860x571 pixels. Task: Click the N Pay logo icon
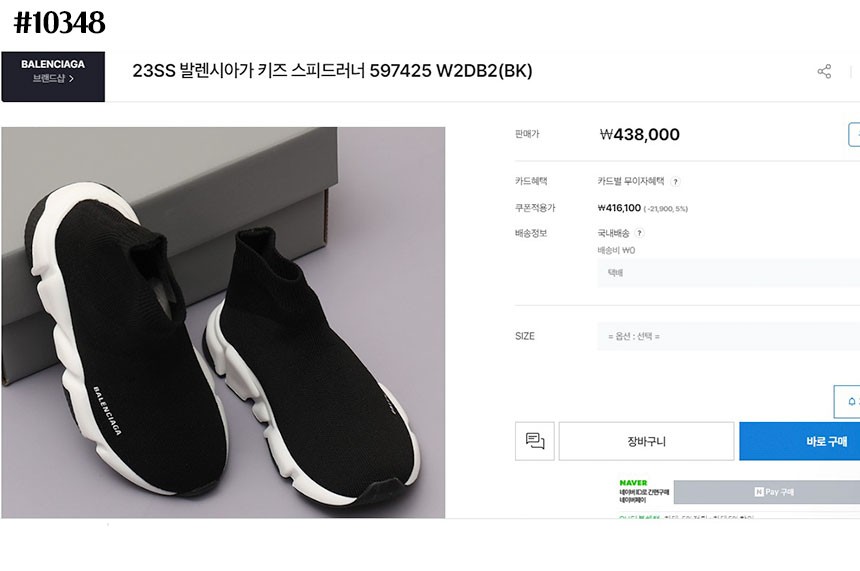point(759,492)
